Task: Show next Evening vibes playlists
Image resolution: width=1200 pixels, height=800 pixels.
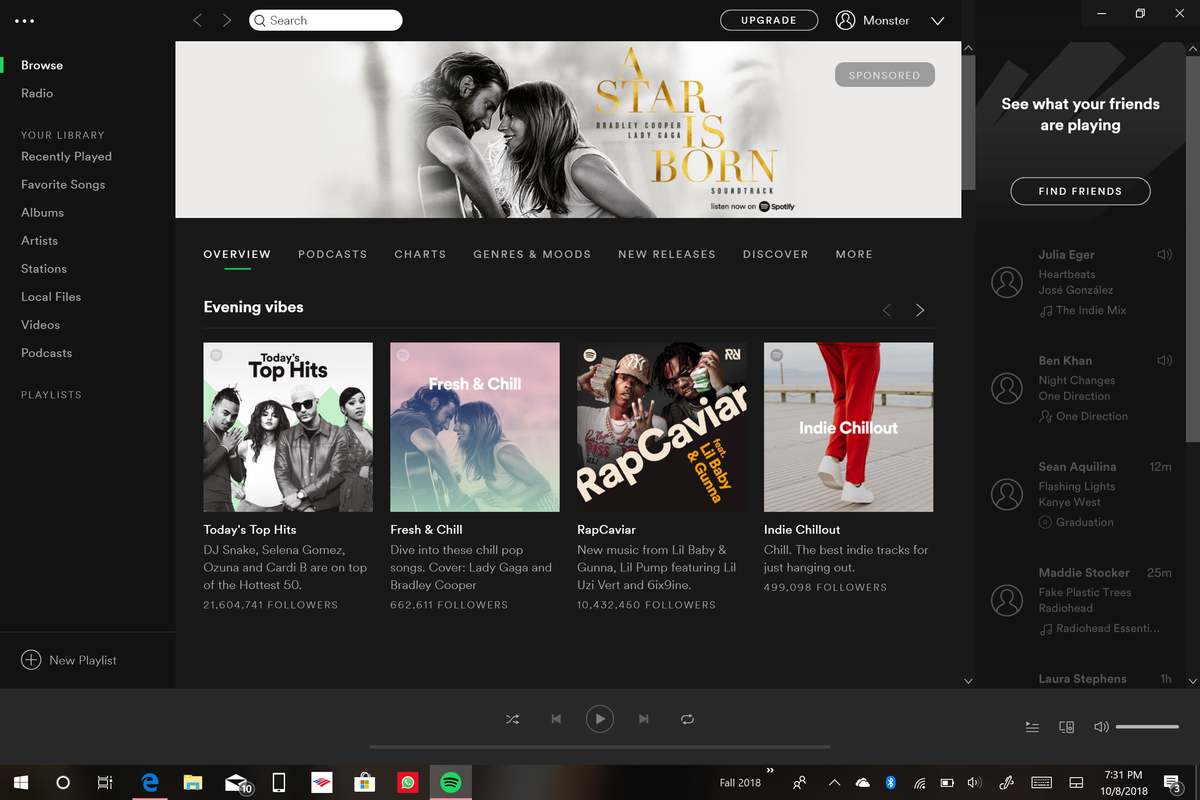Action: click(x=920, y=310)
